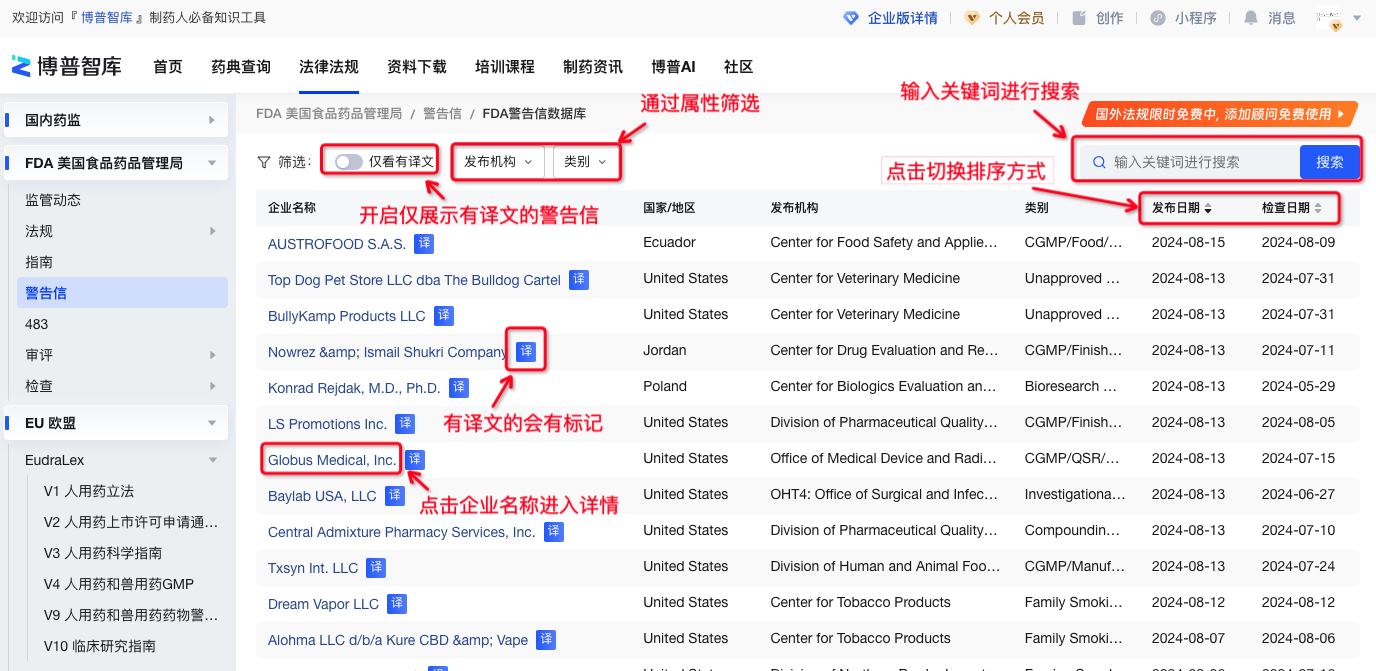Open the 类别 filter dropdown
1376x671 pixels.
point(585,162)
